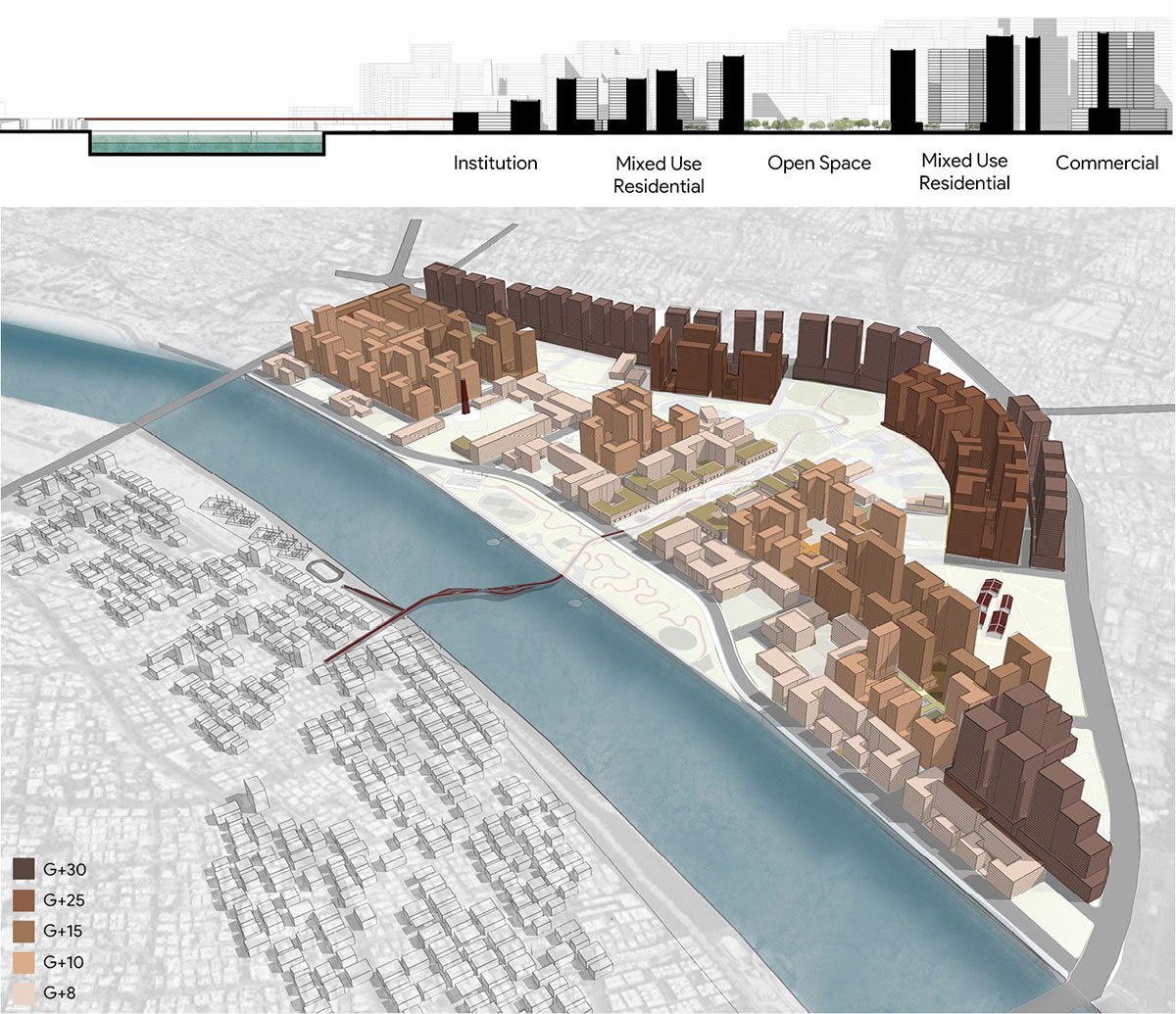The width and height of the screenshot is (1176, 1014).
Task: Select the G+25 legend color swatch
Action: point(24,900)
